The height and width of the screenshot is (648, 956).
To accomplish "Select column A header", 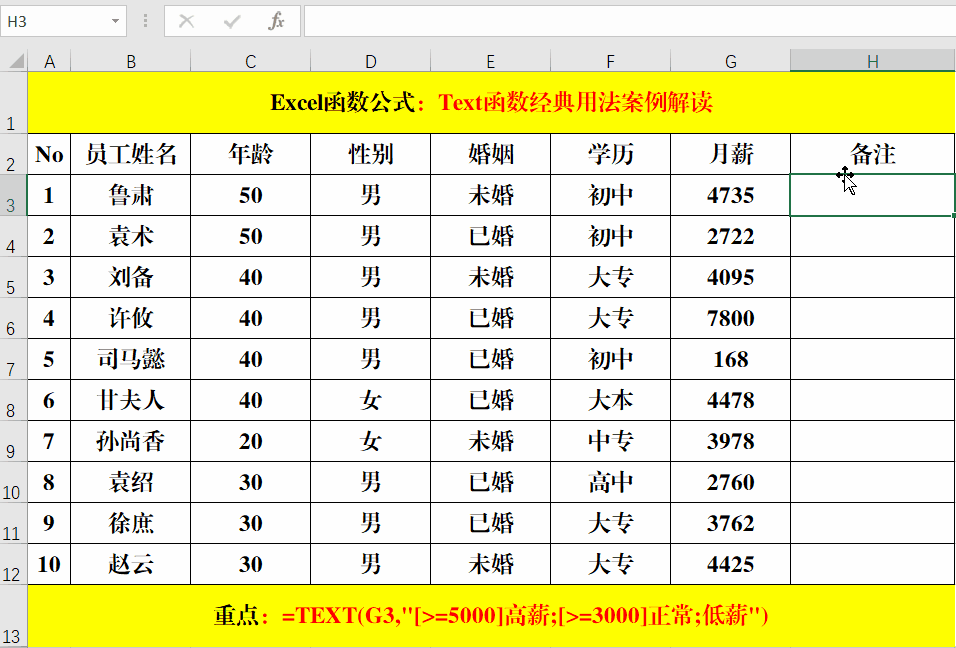I will 49,61.
